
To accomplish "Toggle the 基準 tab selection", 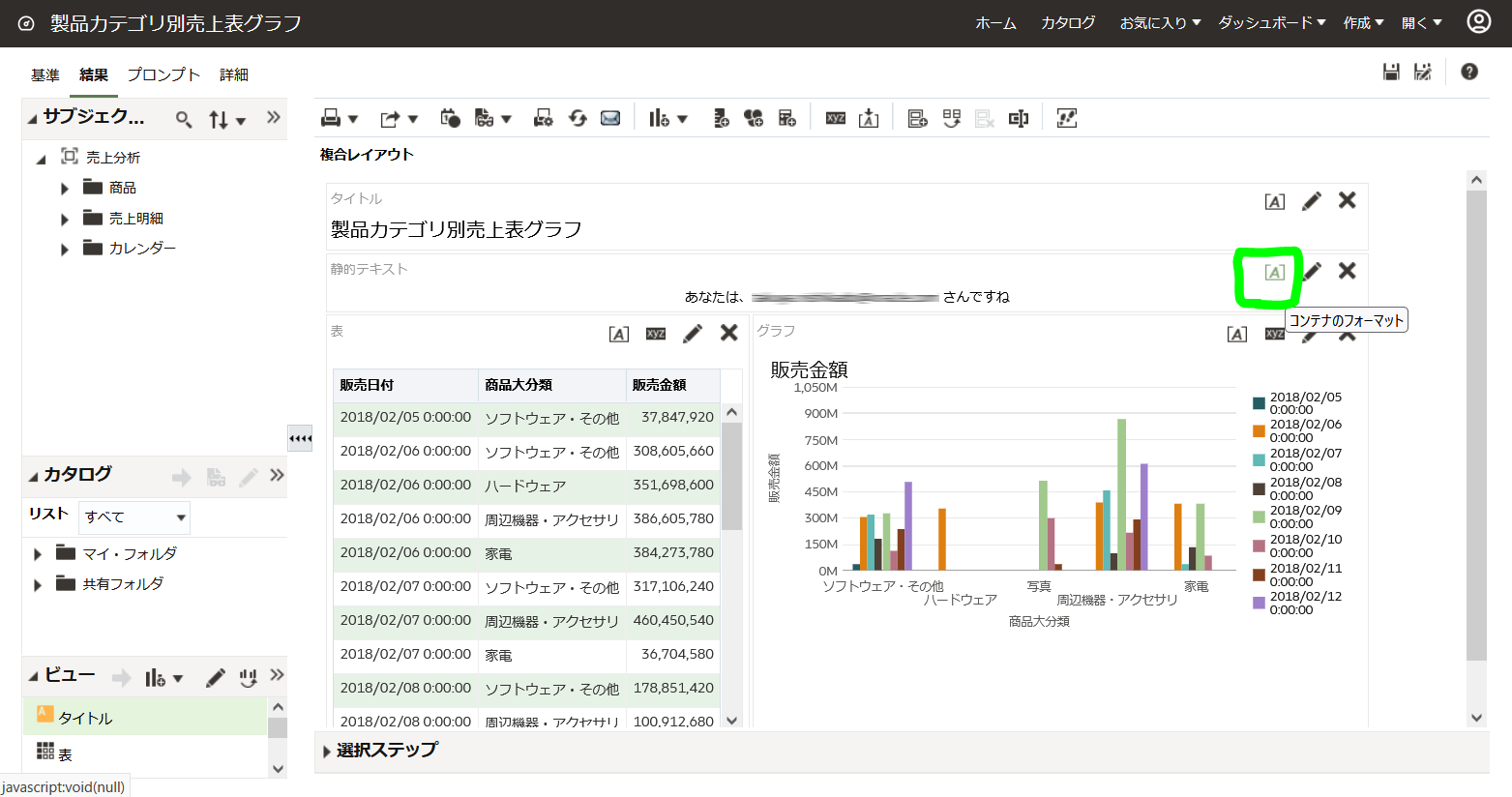I will (44, 74).
